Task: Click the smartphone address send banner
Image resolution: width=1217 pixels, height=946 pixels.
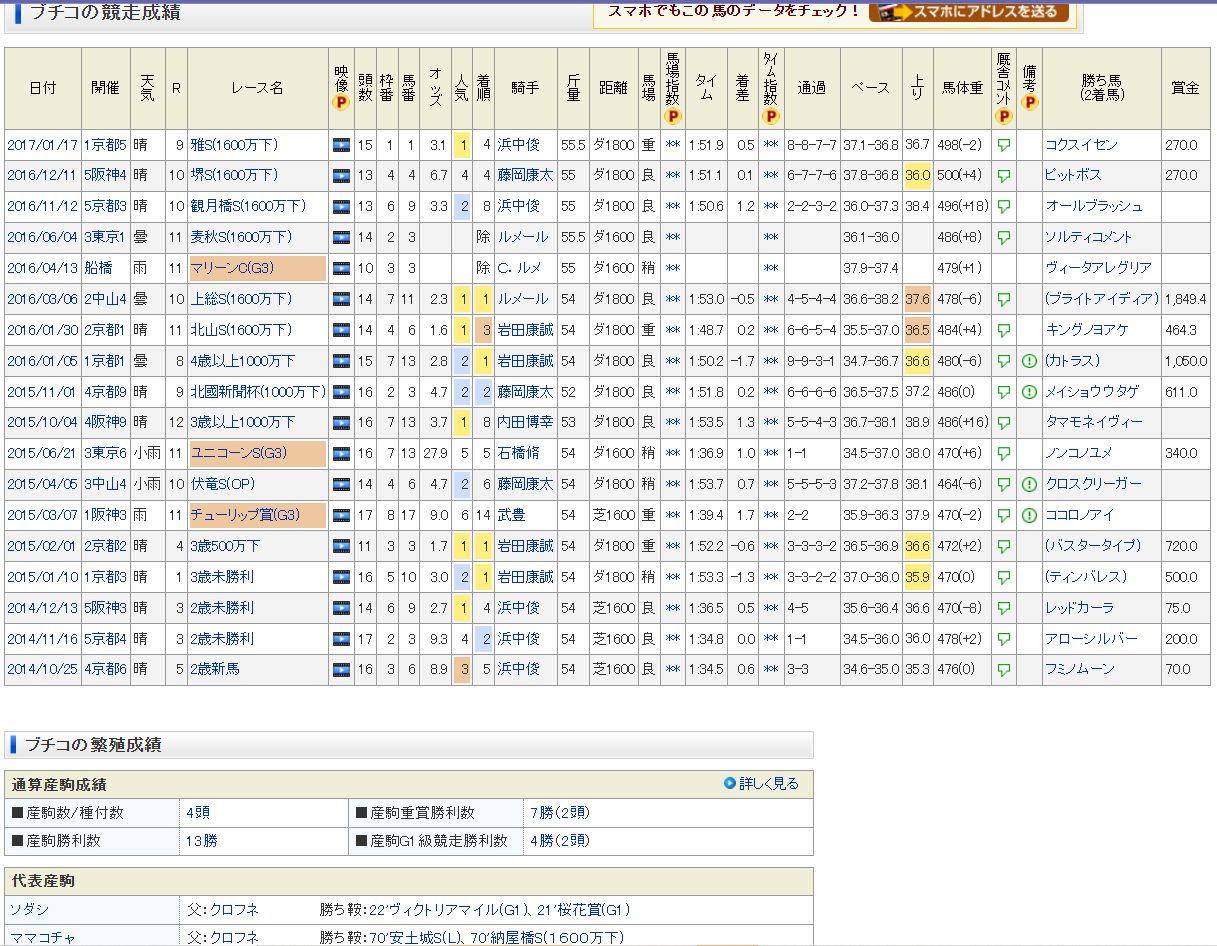Action: (x=968, y=12)
